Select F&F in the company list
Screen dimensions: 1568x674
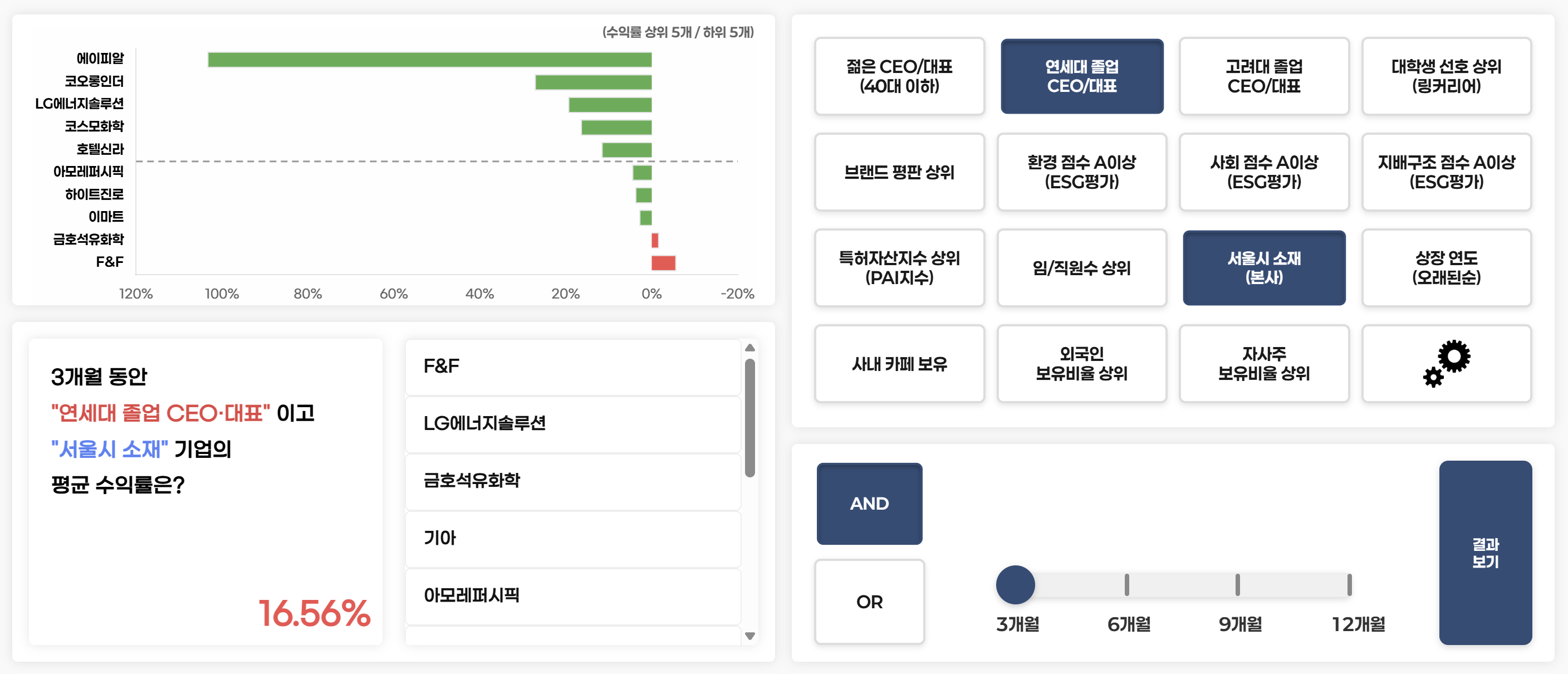[x=572, y=367]
